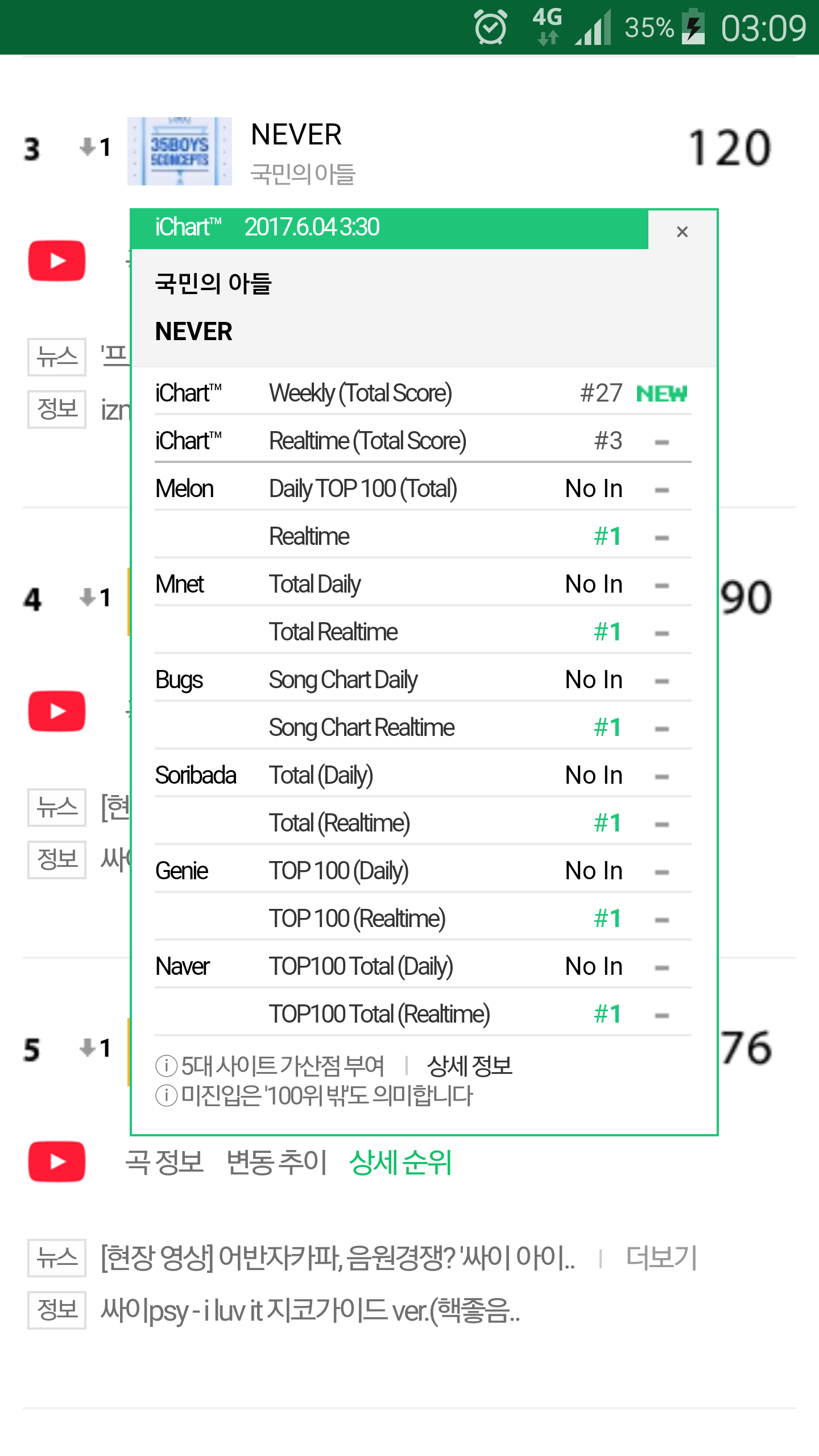
Task: Switch to the 변동 추이 tab
Action: point(276,1162)
